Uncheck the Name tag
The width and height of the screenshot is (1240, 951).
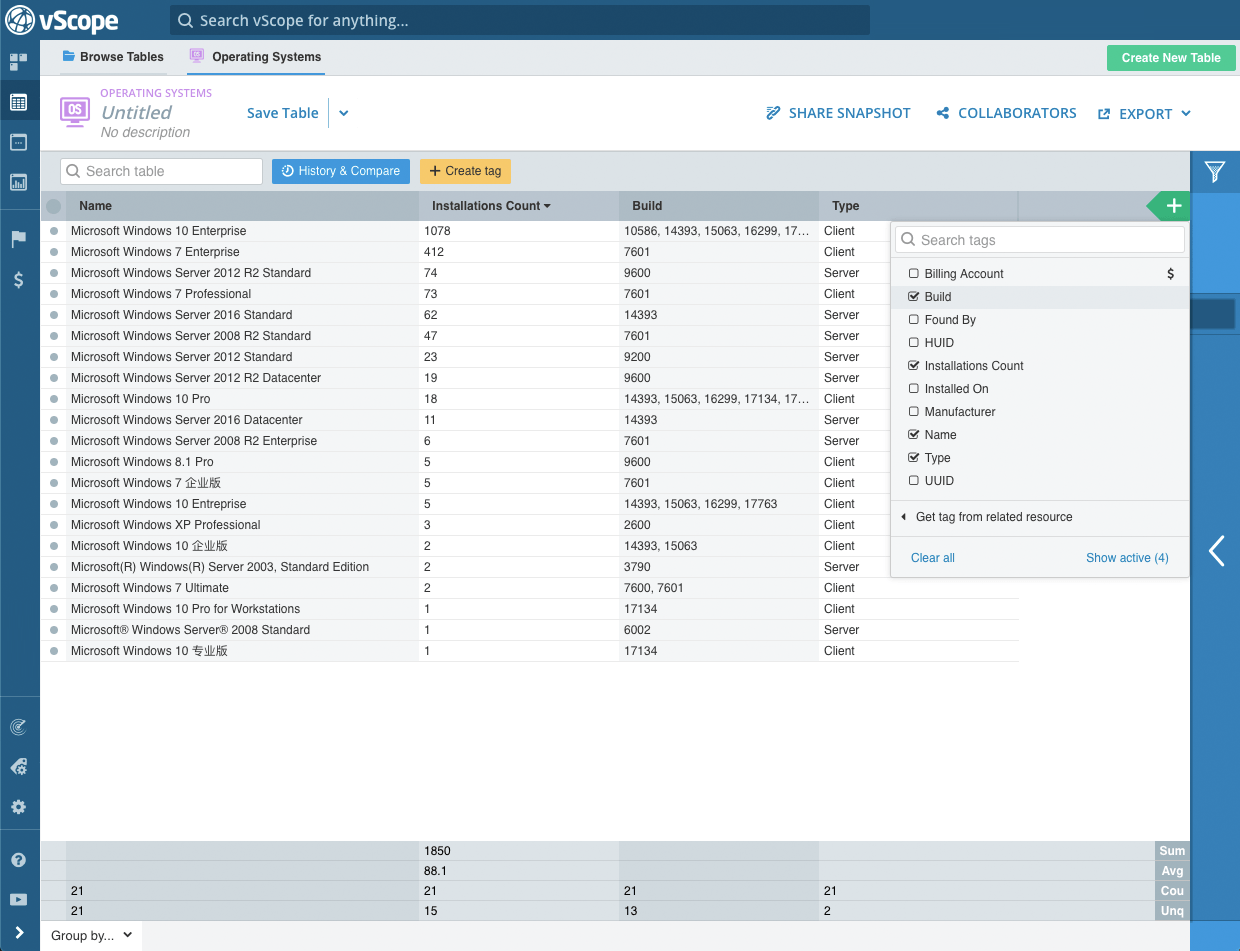point(913,434)
